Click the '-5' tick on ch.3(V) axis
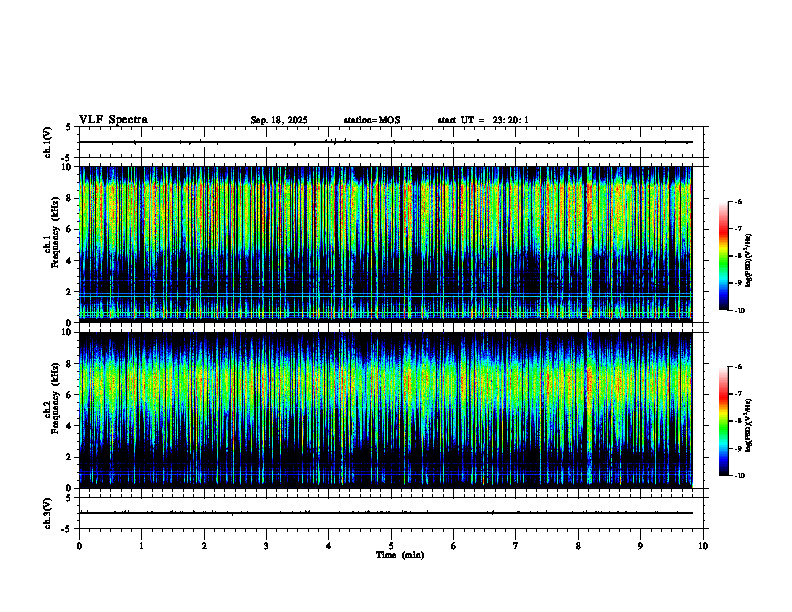The image size is (792, 612). click(65, 529)
